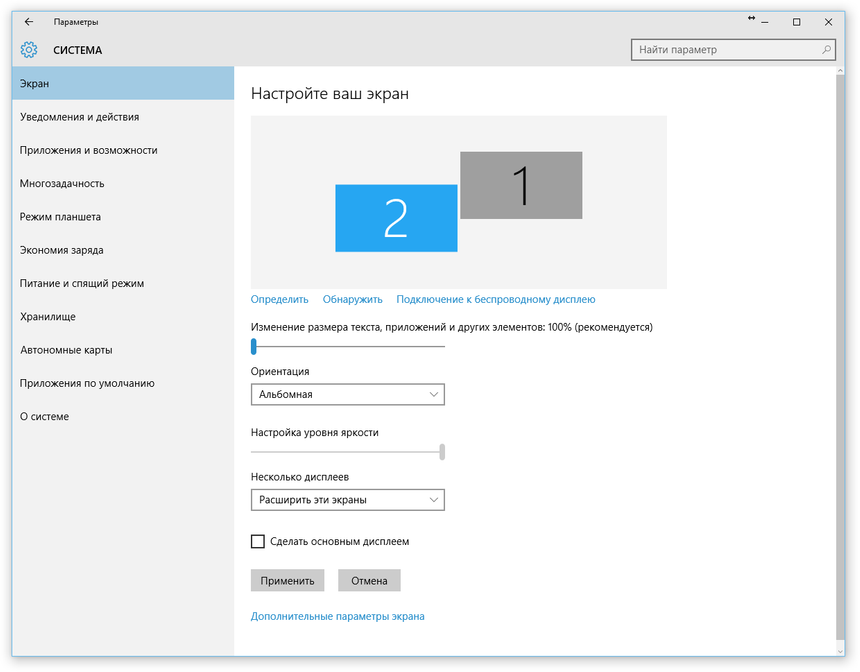Click the brightness level slider
Viewport: 860px width, 672px height.
(347, 452)
